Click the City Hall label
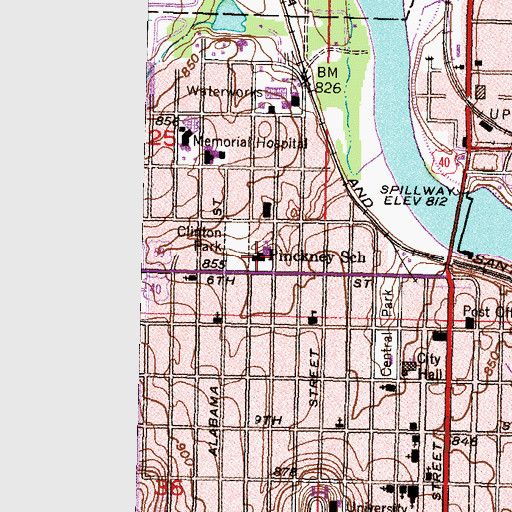The image size is (512, 512). [x=429, y=367]
